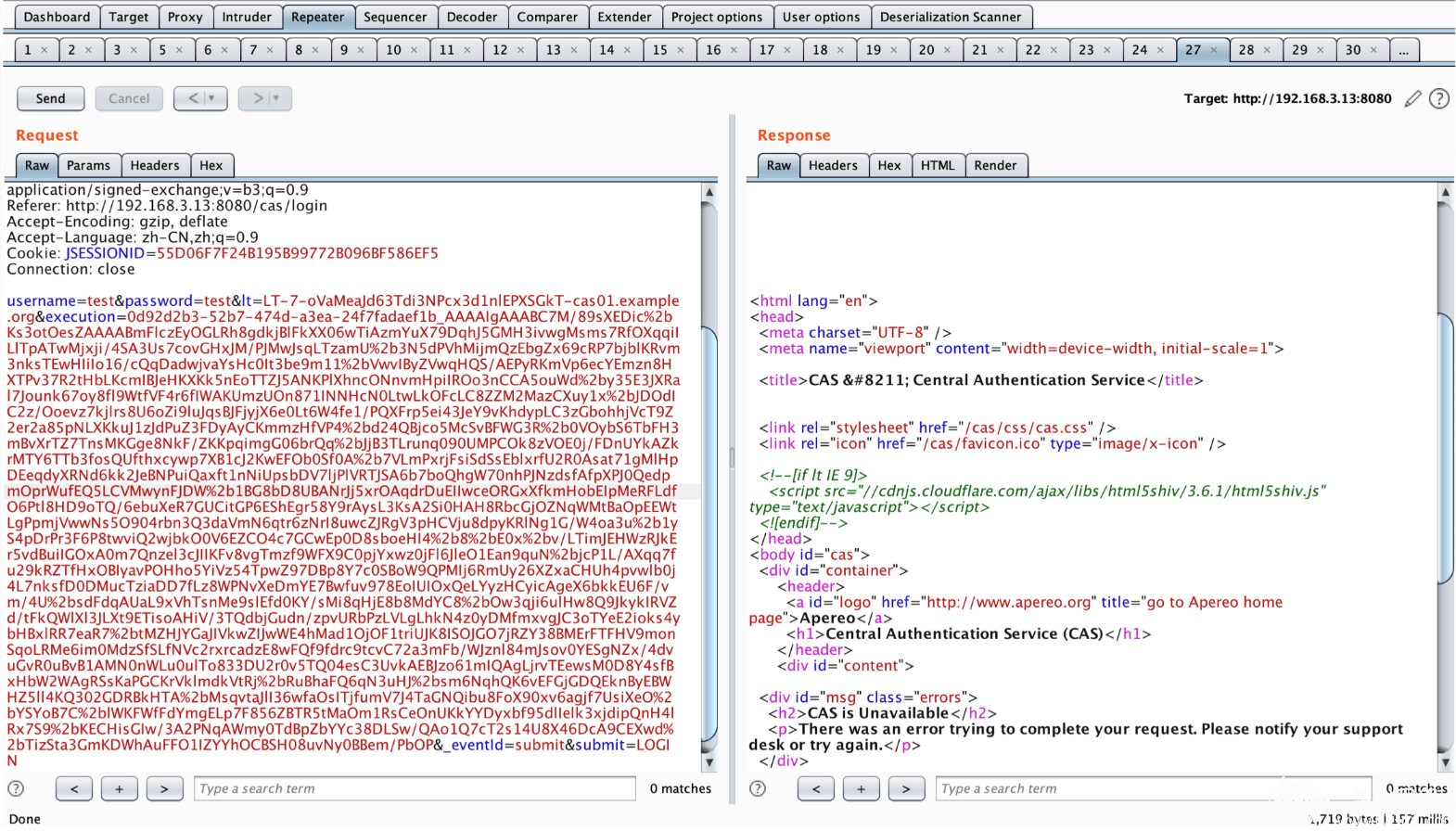Focus the response search field
The width and height of the screenshot is (1456, 831).
tap(1153, 788)
